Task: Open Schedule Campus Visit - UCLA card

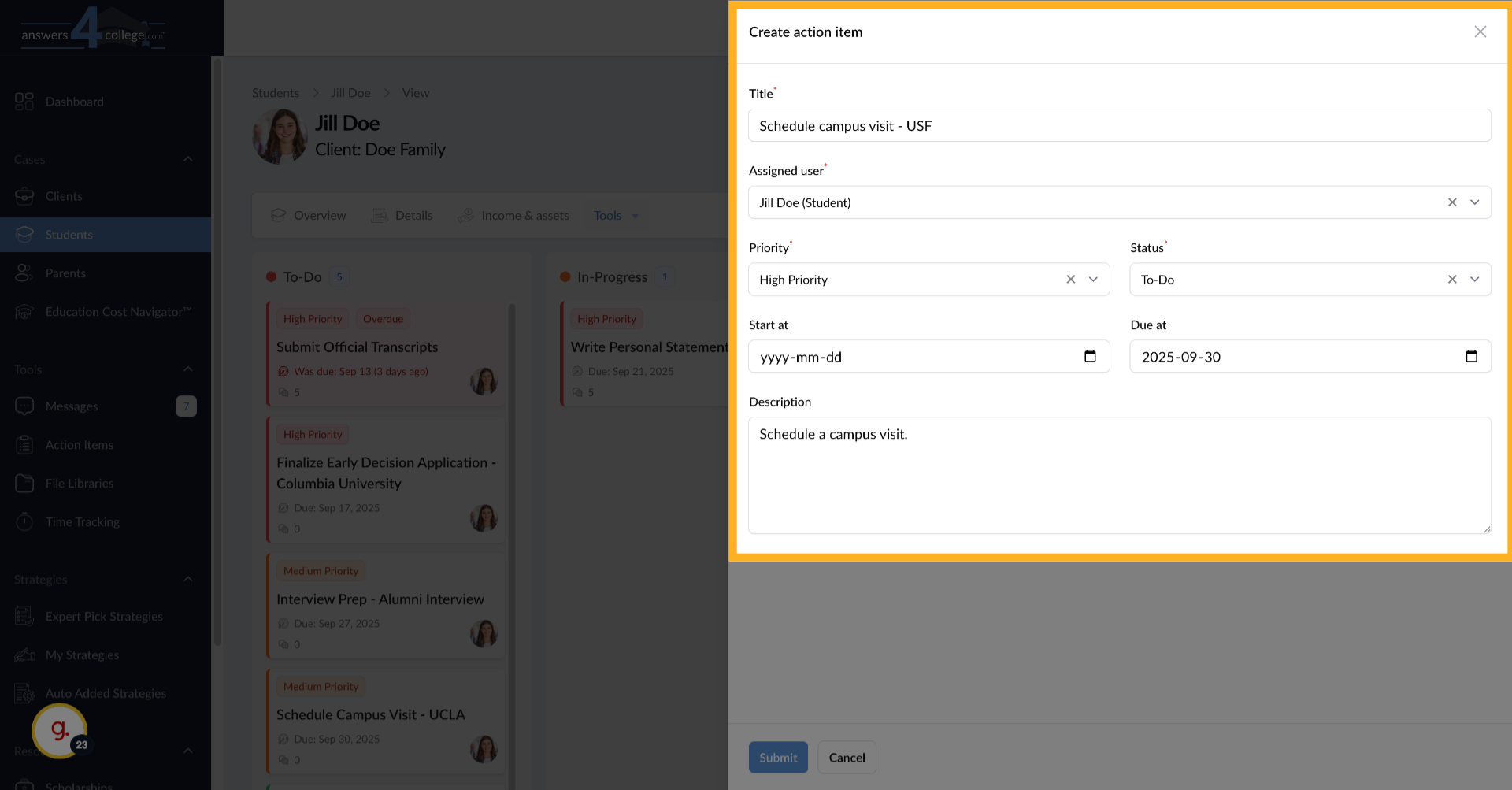Action: click(x=386, y=721)
